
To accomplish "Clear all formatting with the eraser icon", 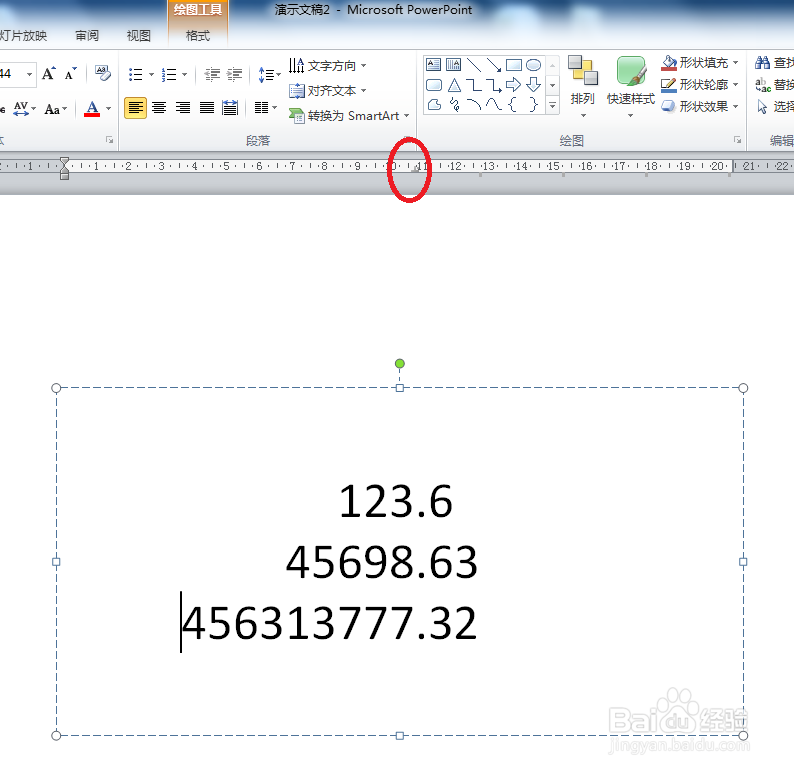I will click(x=103, y=73).
